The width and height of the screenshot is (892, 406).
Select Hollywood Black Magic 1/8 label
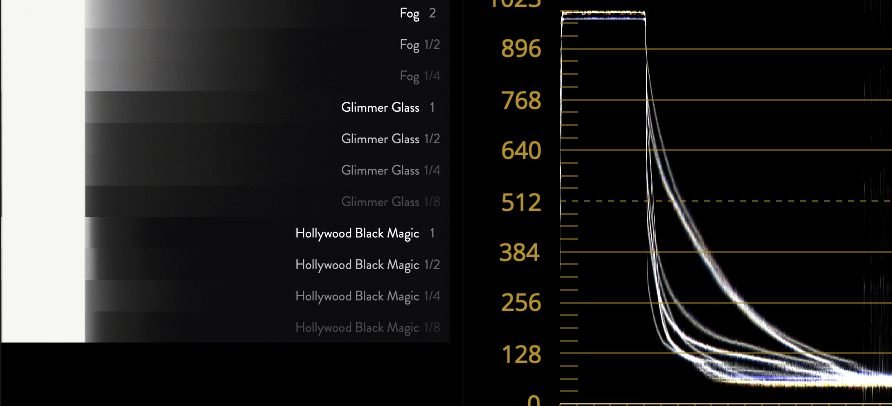[x=367, y=328]
